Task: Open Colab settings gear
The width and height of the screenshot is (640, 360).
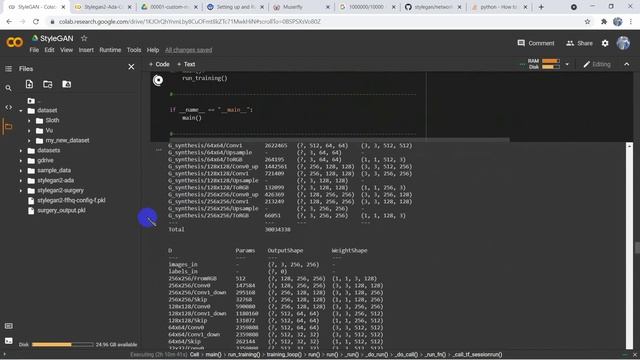Action: [x=605, y=43]
